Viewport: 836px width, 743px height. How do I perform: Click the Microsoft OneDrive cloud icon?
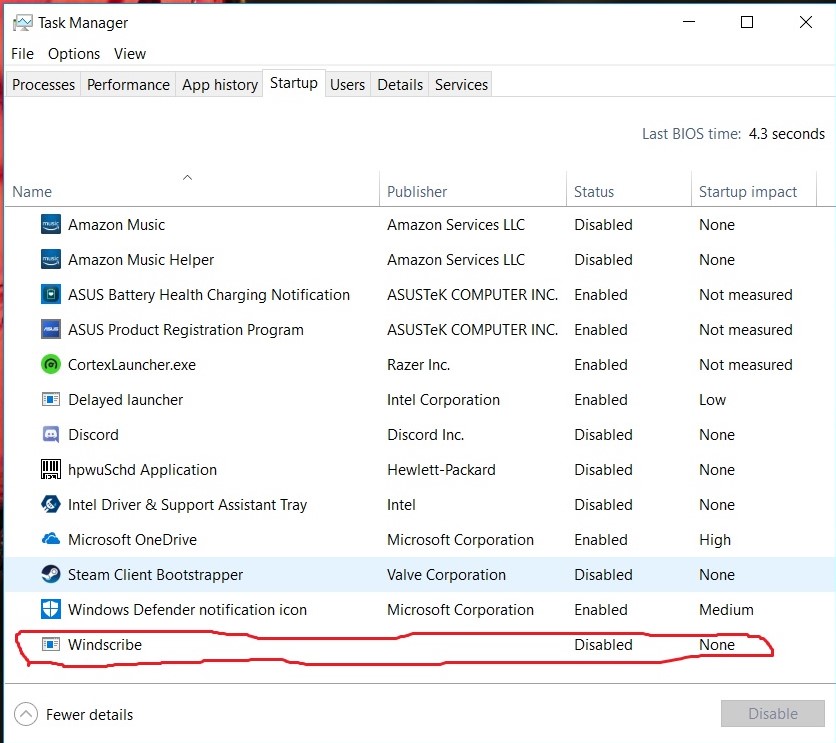pyautogui.click(x=51, y=539)
